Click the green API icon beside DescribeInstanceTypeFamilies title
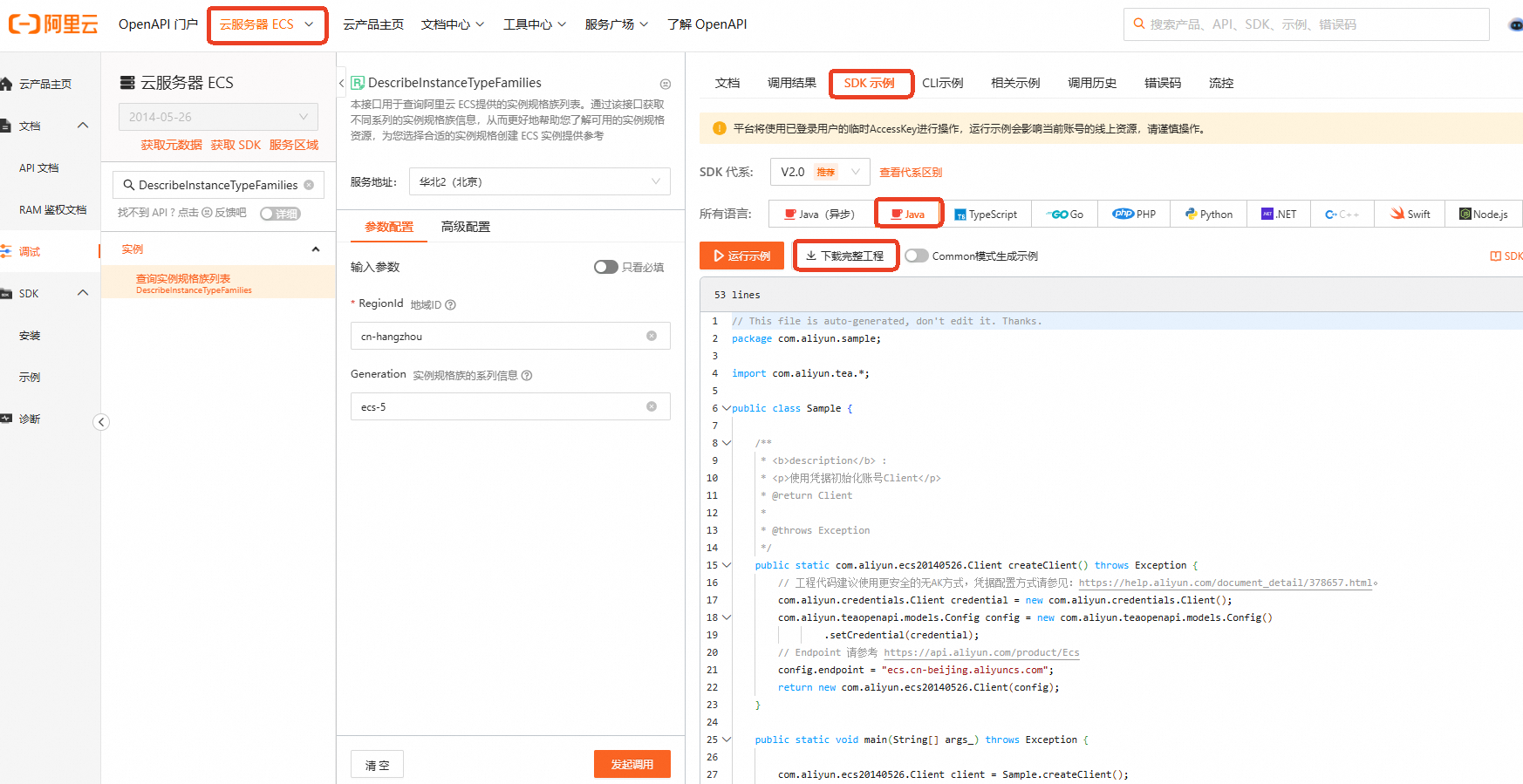 click(358, 83)
